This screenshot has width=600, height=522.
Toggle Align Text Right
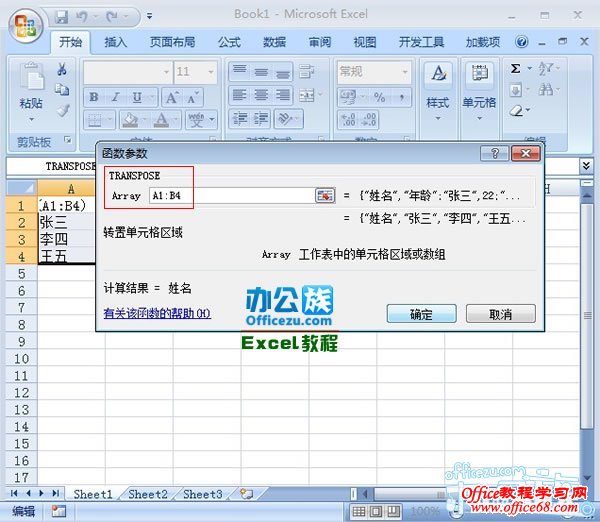click(283, 95)
